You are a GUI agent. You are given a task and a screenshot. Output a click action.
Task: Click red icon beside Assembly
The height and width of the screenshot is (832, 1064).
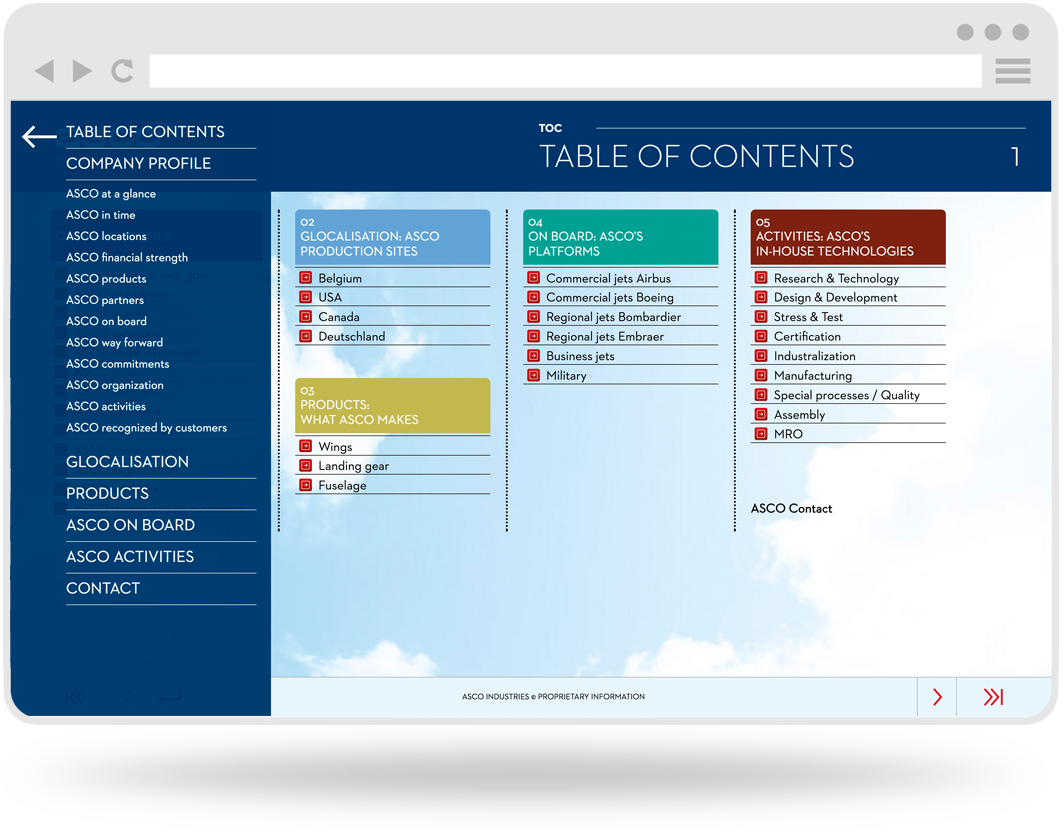tap(761, 414)
